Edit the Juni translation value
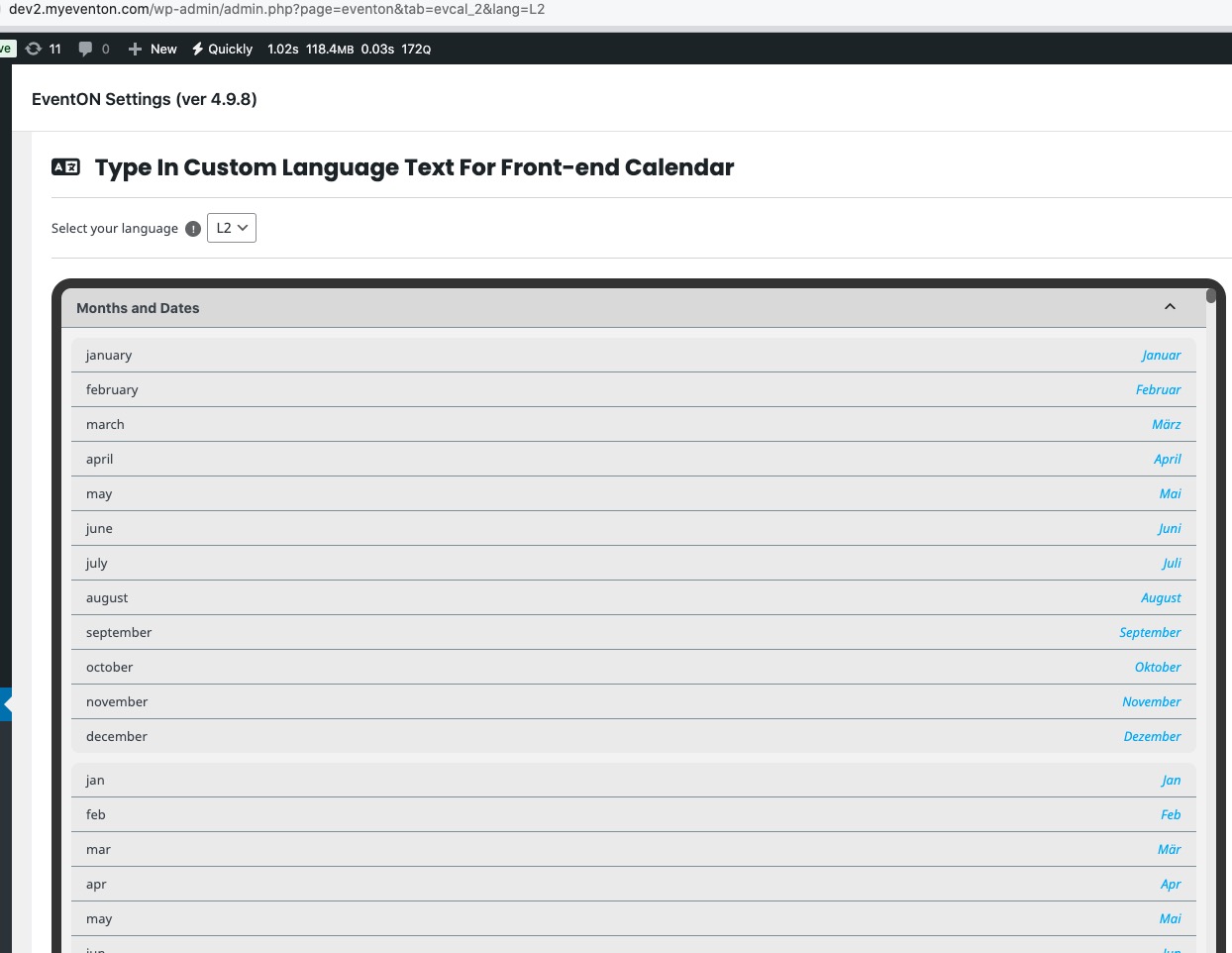 [x=1170, y=528]
